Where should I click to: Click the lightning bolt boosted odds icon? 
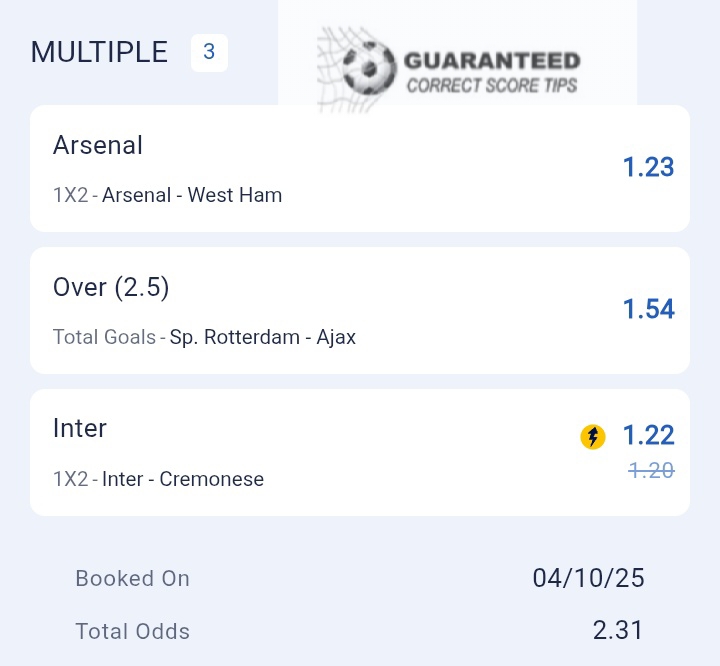(x=593, y=436)
